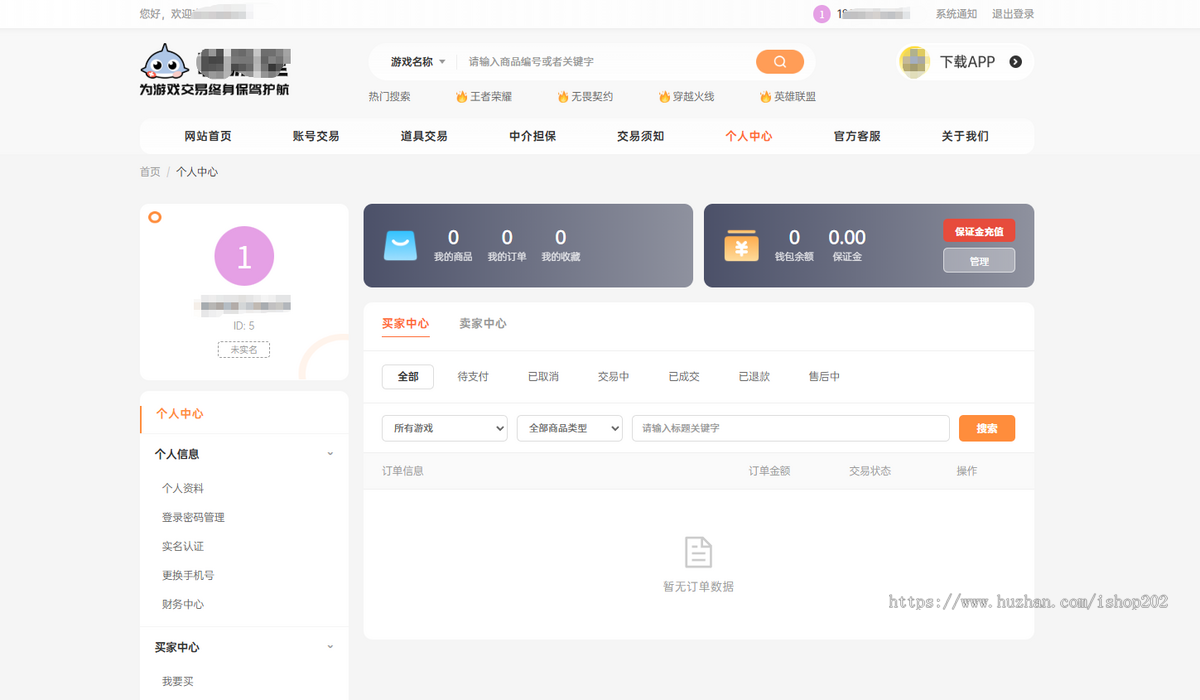Open the 游戏名称 search type dropdown
The image size is (1200, 700).
(418, 62)
